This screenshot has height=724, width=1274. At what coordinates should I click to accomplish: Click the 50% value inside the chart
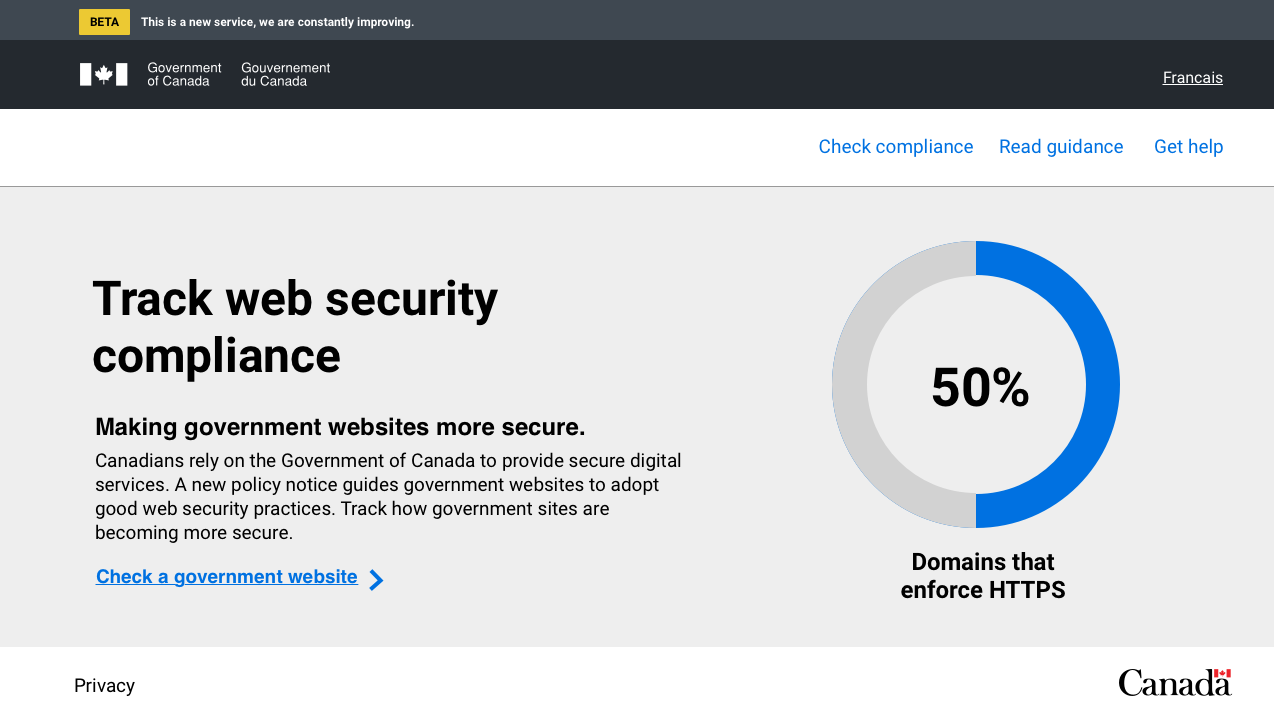(x=980, y=388)
